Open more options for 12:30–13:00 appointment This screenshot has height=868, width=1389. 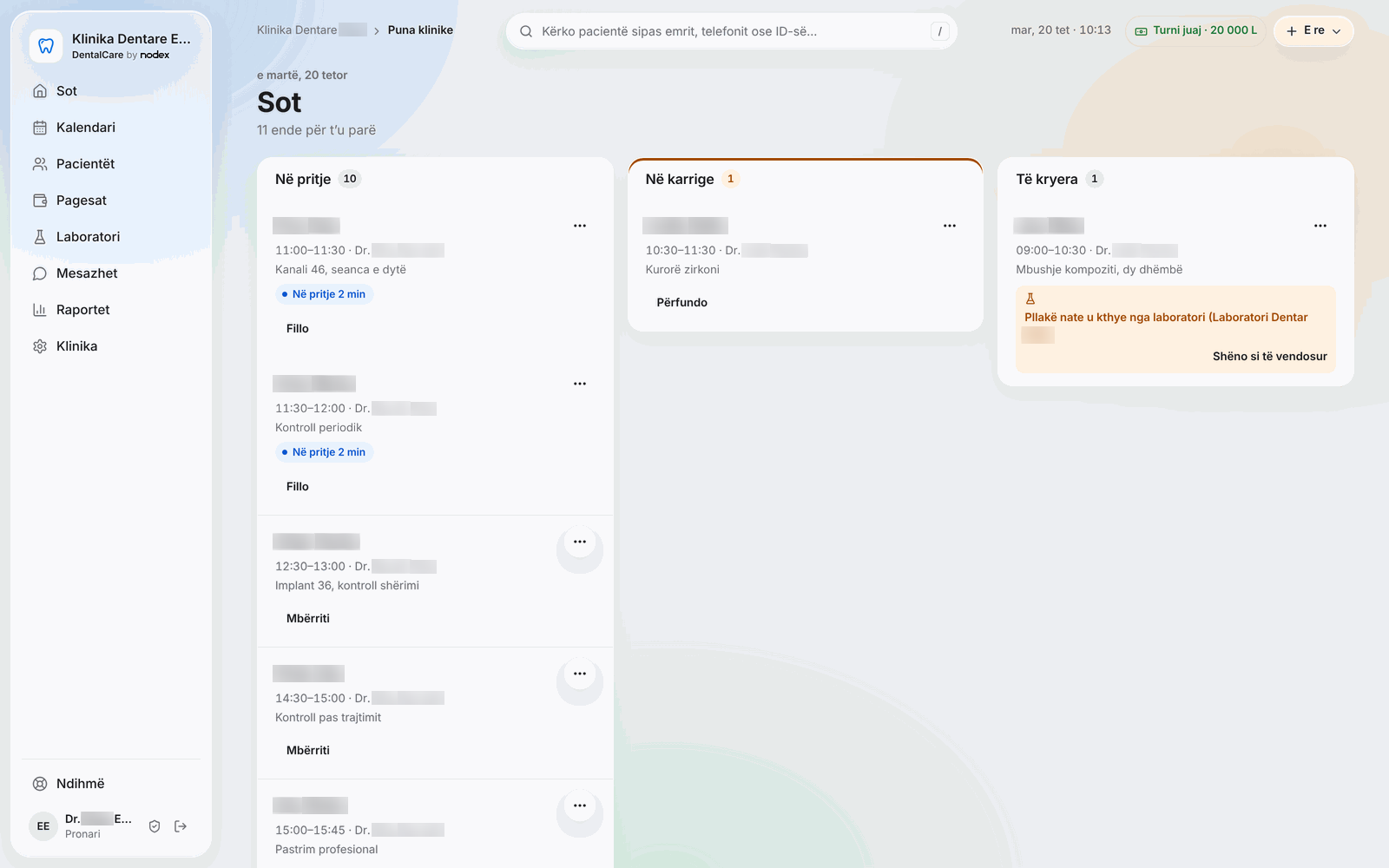(580, 542)
